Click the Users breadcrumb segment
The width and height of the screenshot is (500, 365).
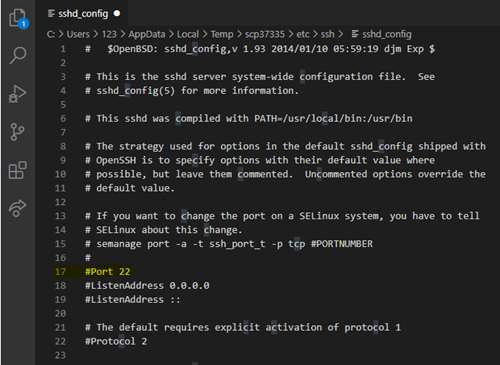tap(78, 34)
